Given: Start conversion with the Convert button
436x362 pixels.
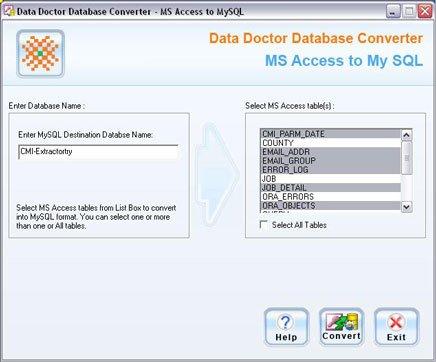Looking at the screenshot, I should point(341,327).
